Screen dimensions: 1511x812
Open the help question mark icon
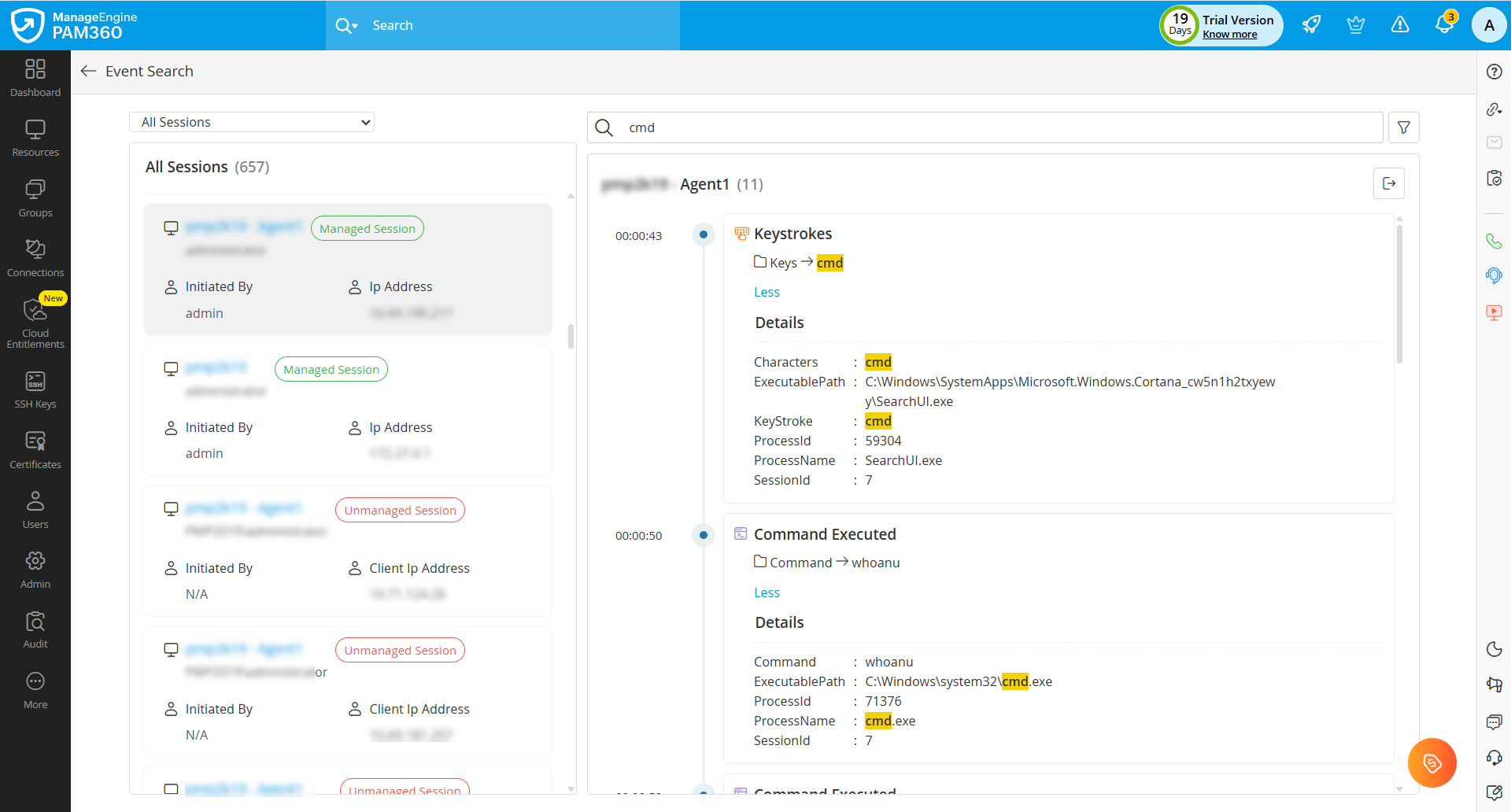[x=1494, y=72]
